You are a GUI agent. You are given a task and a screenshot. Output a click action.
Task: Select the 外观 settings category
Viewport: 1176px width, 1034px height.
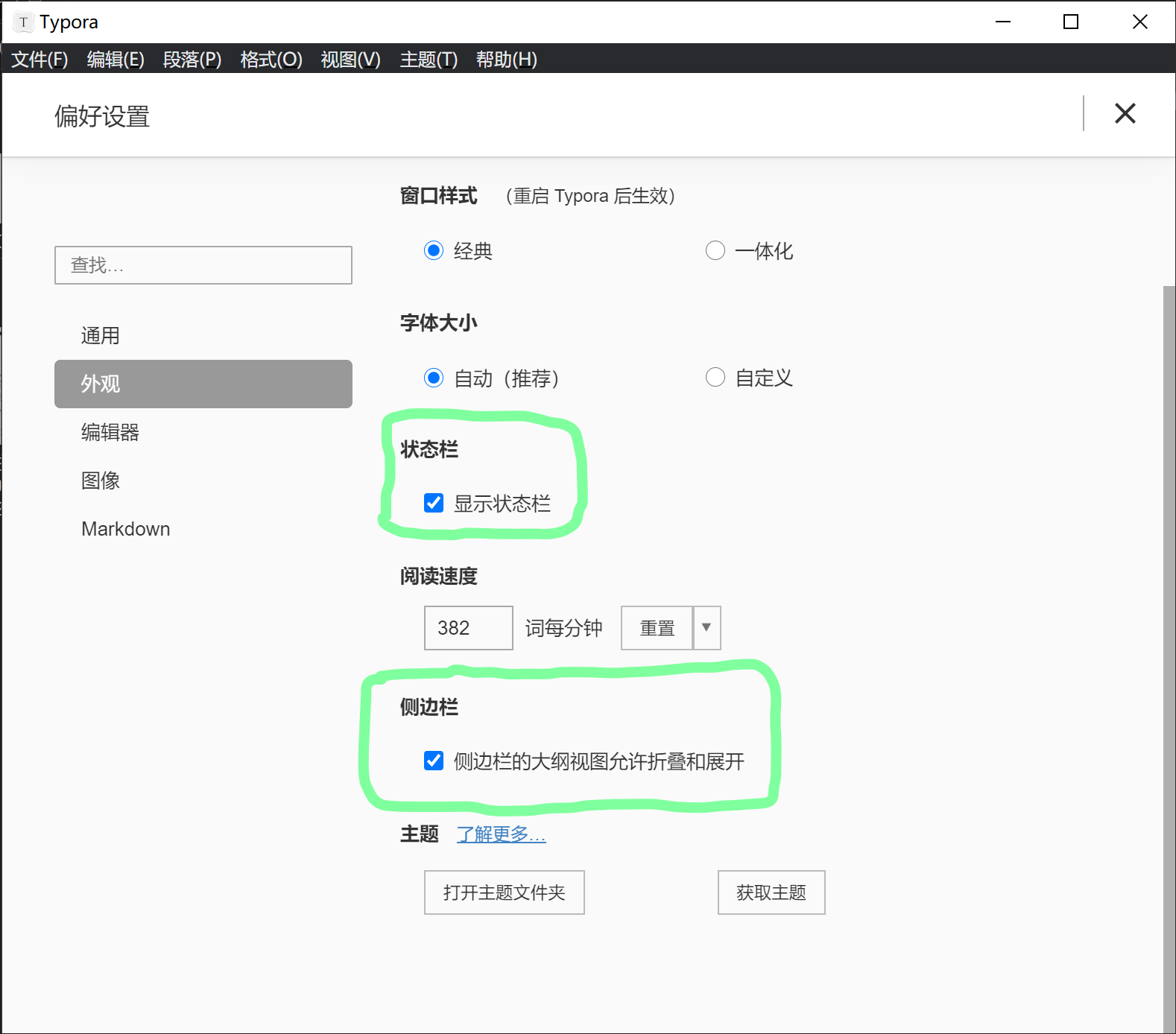point(203,384)
